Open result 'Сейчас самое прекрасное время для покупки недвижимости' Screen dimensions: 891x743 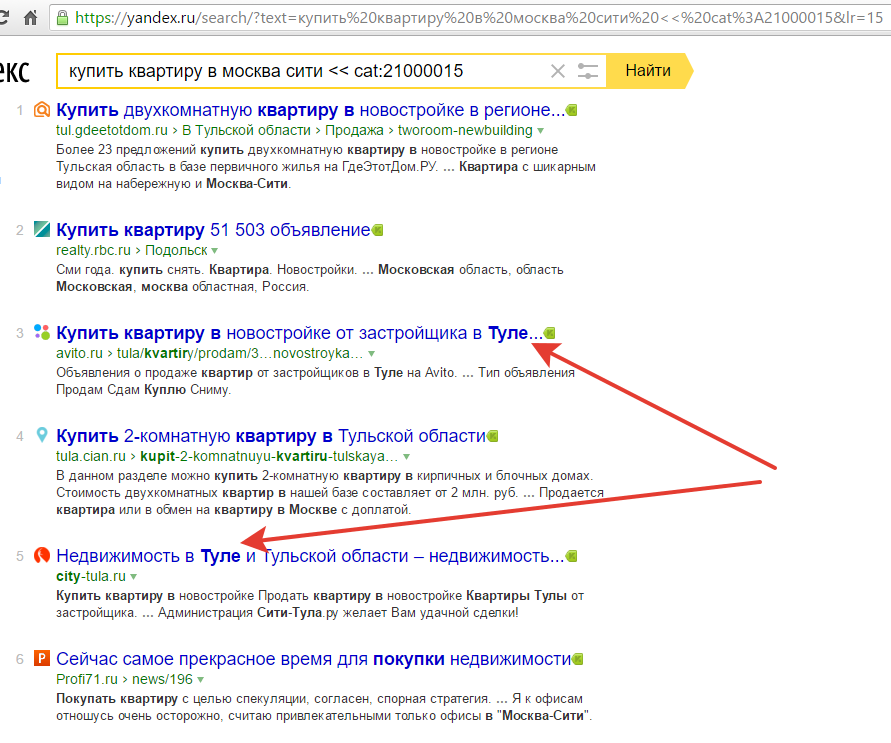[314, 659]
